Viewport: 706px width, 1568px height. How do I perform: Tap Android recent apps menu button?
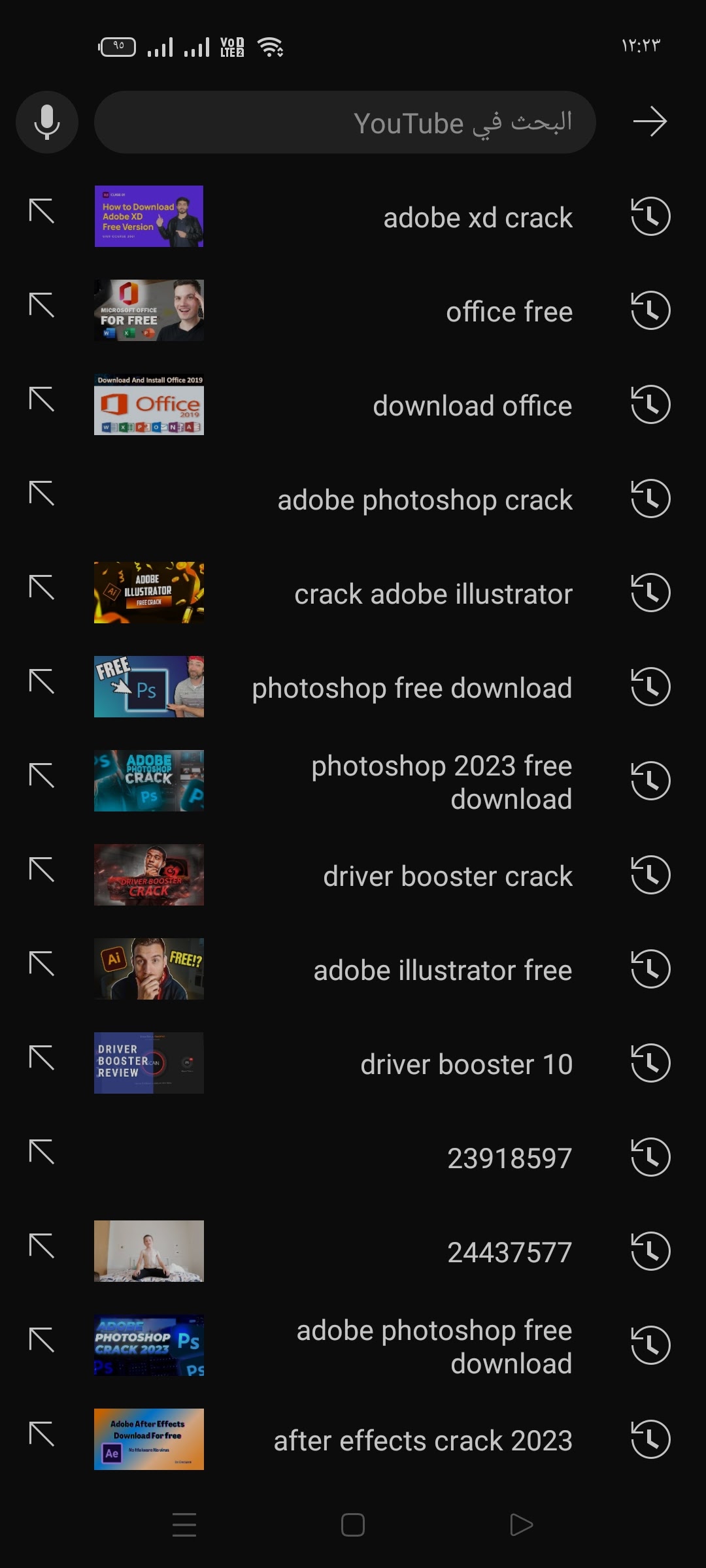pos(184,1525)
